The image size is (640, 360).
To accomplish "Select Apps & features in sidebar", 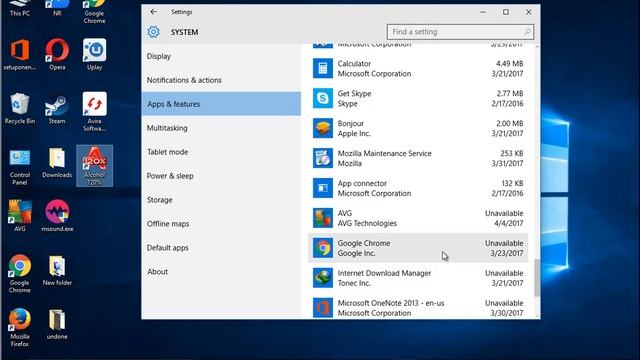I will [x=221, y=104].
